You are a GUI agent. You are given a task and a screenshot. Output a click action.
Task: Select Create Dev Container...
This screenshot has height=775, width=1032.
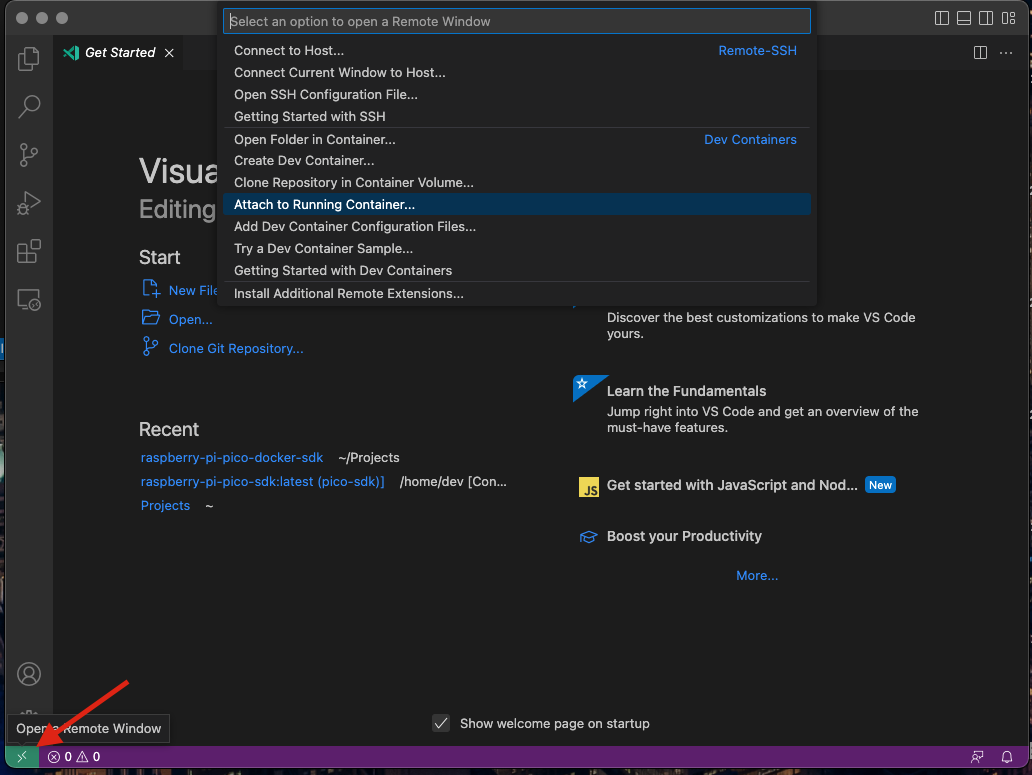point(517,161)
